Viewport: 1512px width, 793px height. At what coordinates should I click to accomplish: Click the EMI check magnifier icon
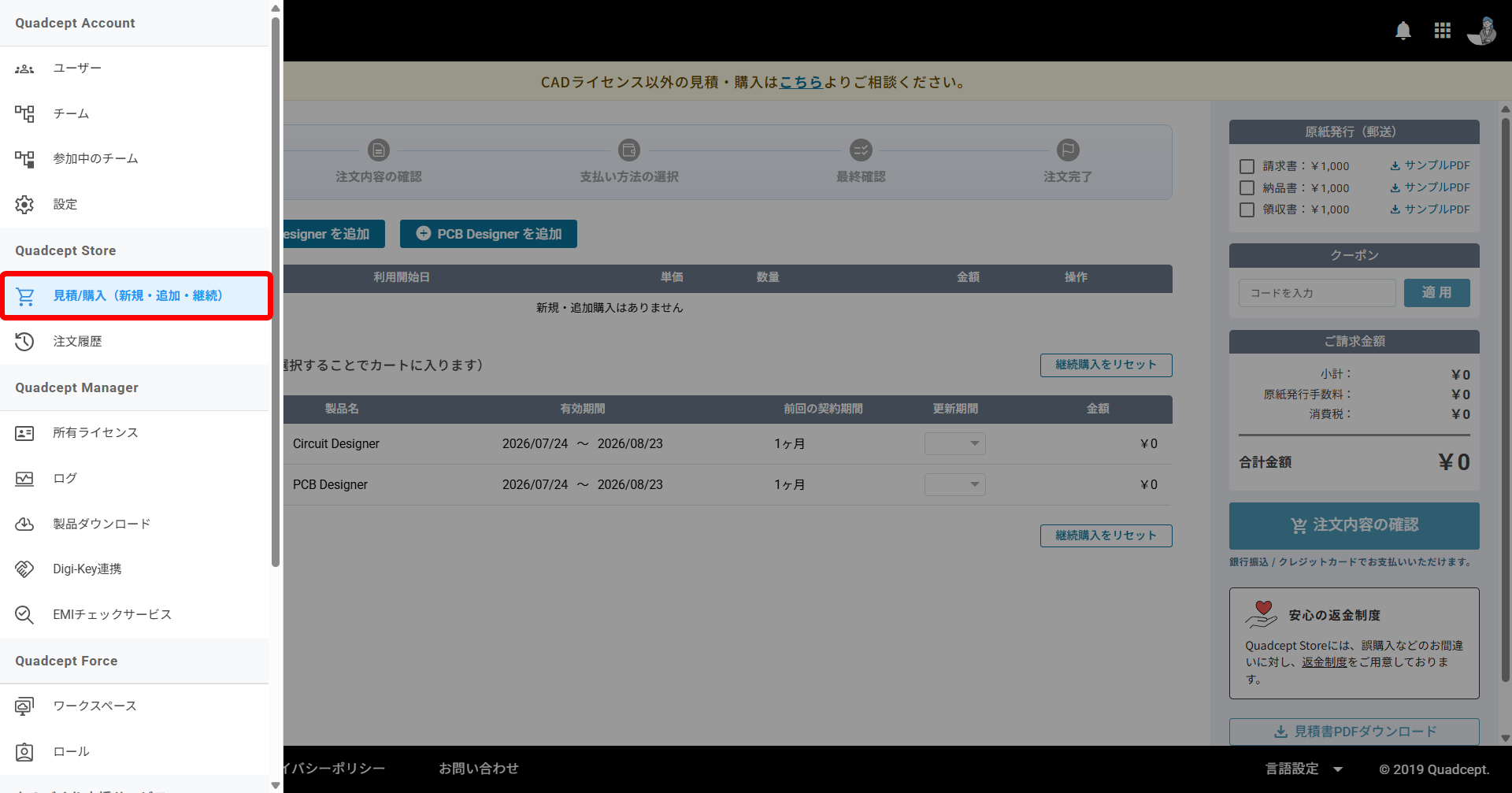(24, 615)
